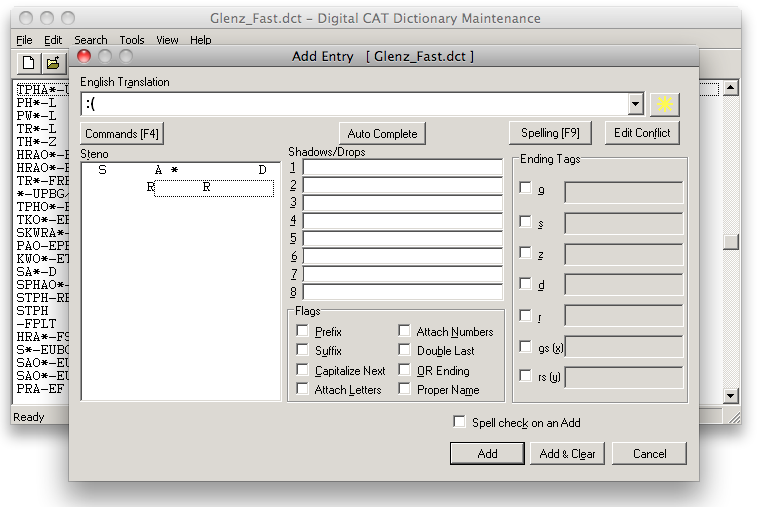Select the TH*-Z dictionary entry

pyautogui.click(x=36, y=142)
